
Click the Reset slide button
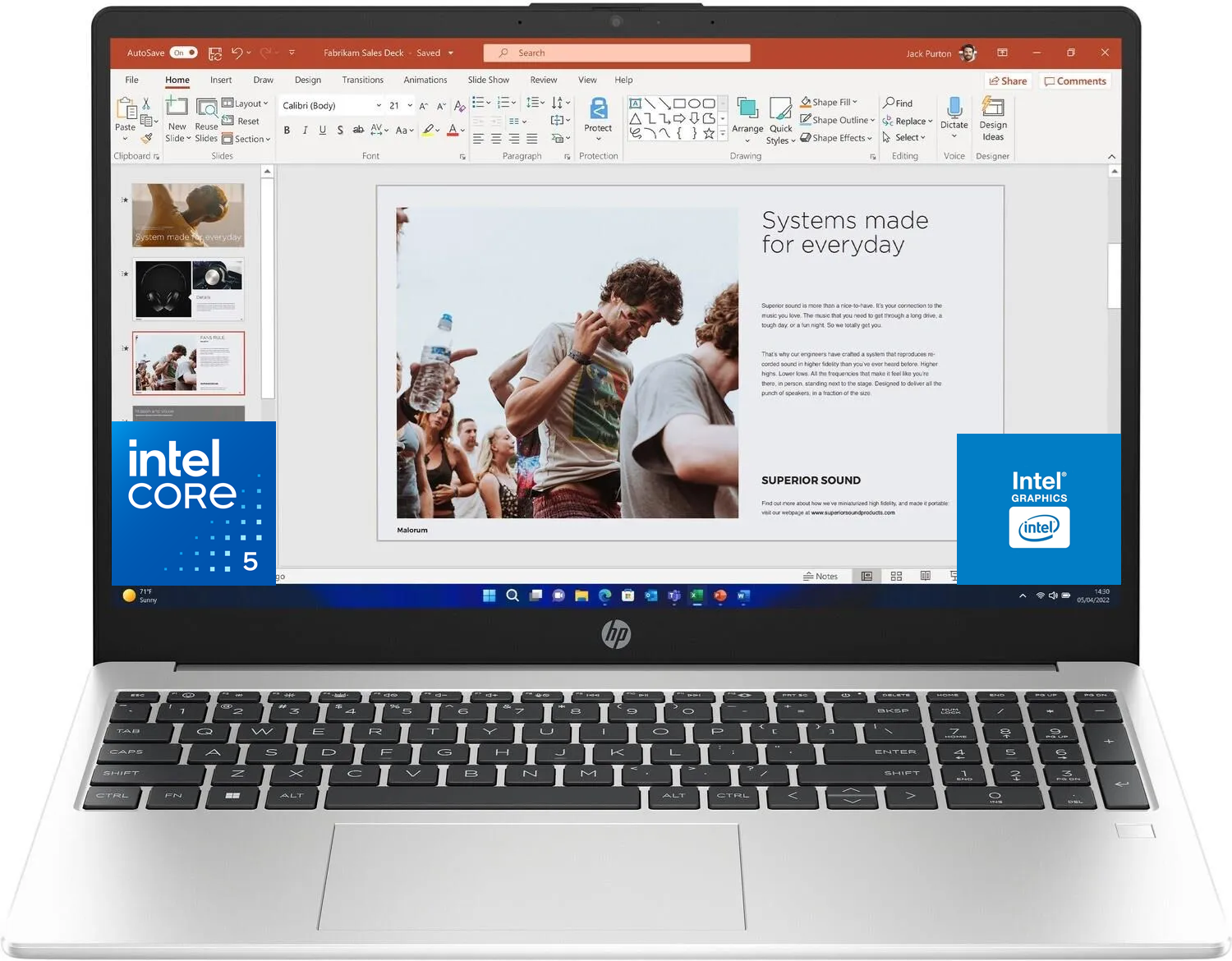click(241, 121)
